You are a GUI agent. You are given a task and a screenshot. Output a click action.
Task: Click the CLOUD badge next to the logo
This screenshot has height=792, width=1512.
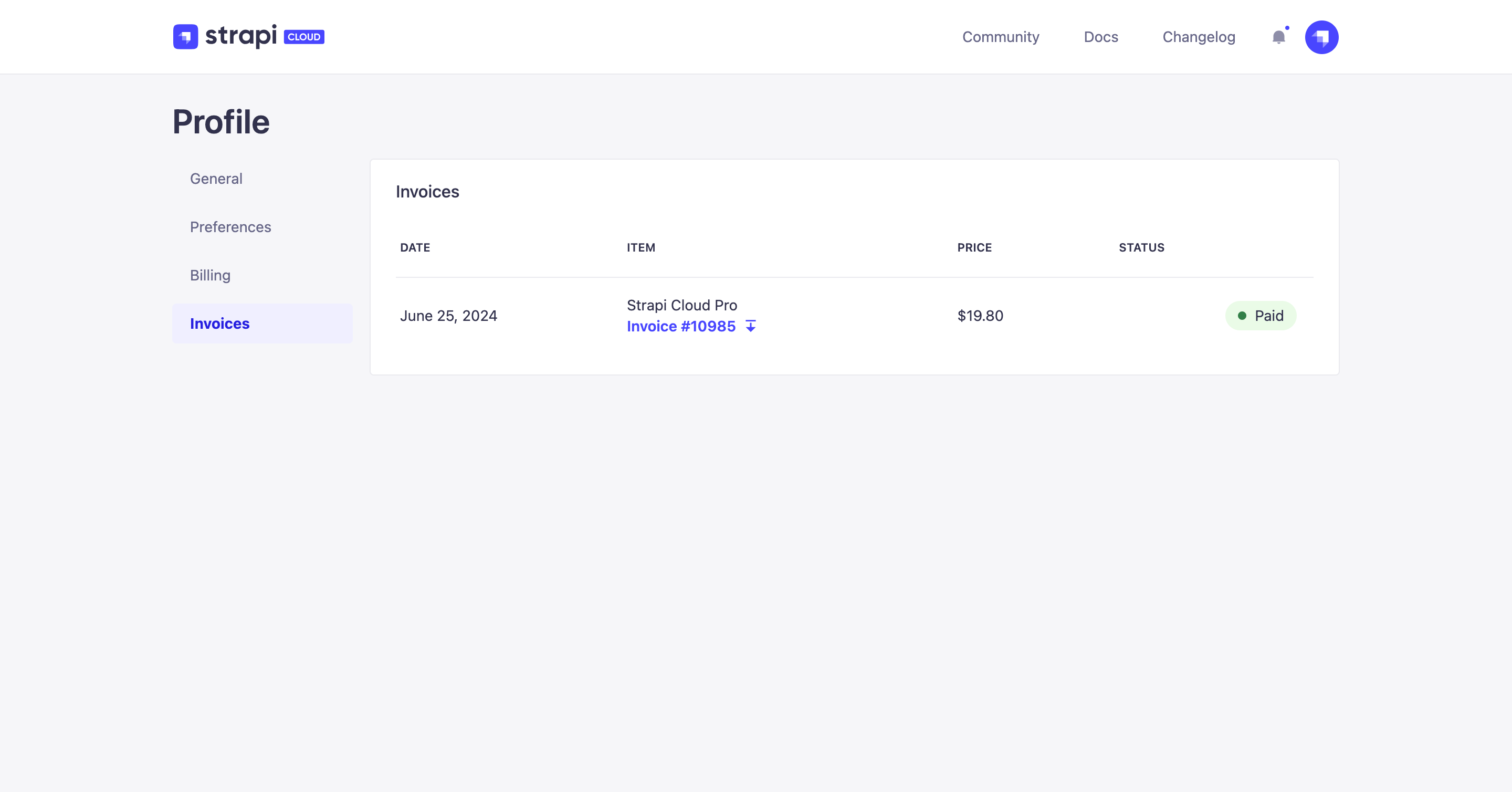pyautogui.click(x=303, y=36)
